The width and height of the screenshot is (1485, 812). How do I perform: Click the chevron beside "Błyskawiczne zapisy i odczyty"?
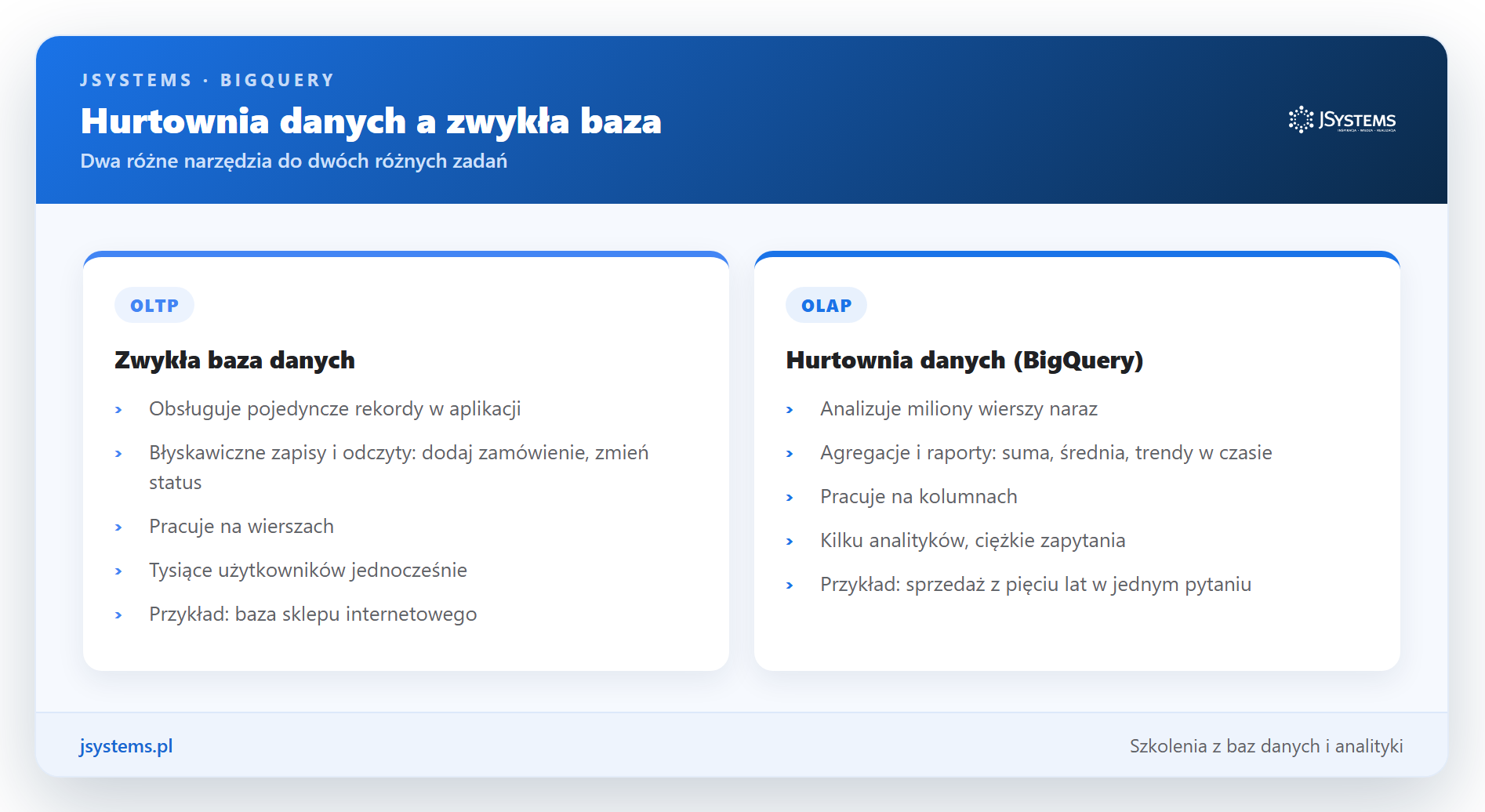point(118,454)
